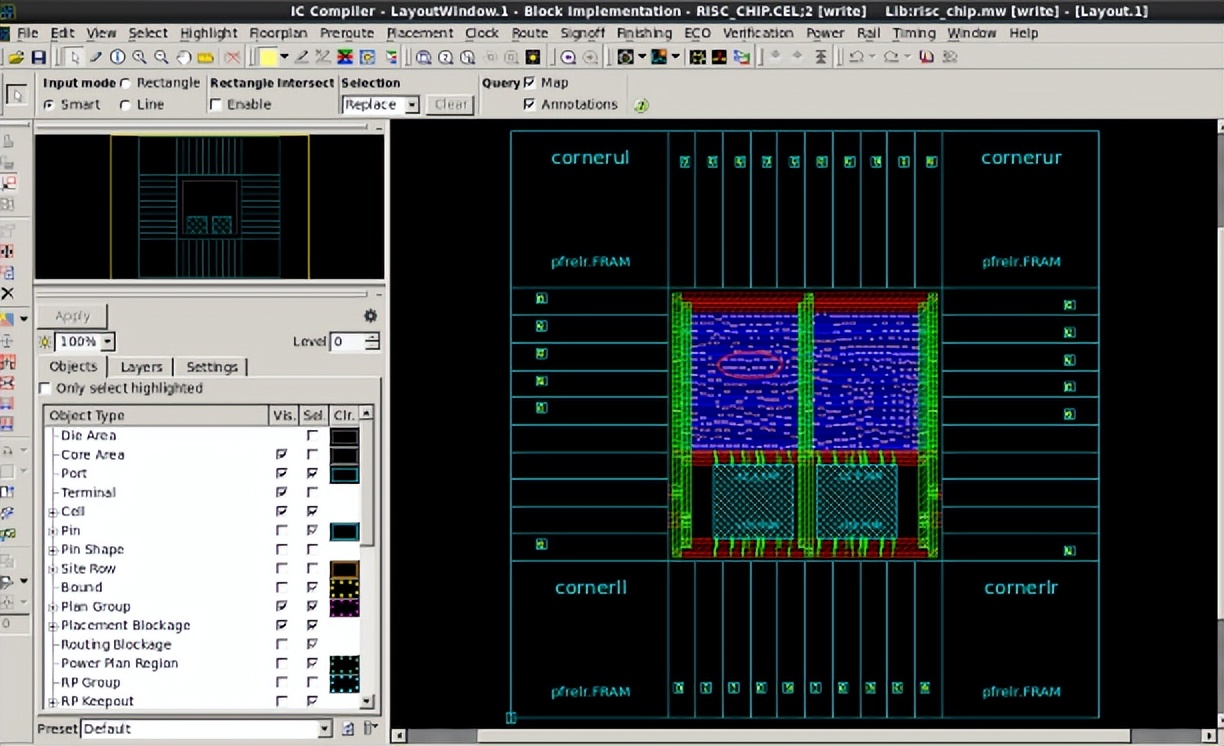Open the panel settings gear icon
The width and height of the screenshot is (1224, 746).
[x=370, y=316]
